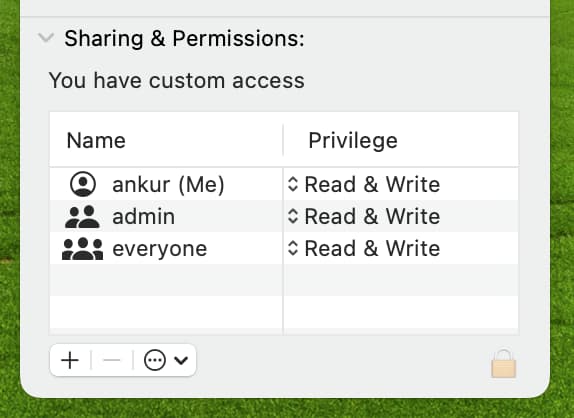Click the plus button to add a user
Image resolution: width=574 pixels, height=418 pixels.
70,361
